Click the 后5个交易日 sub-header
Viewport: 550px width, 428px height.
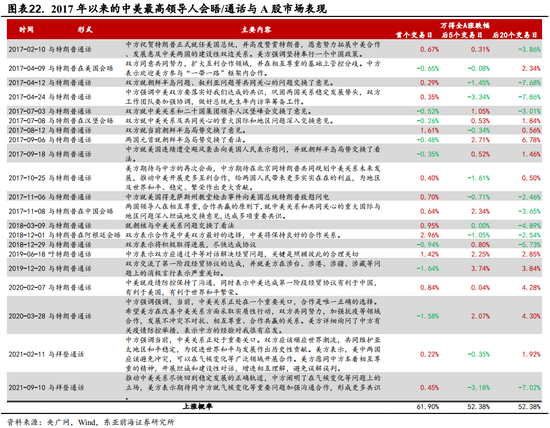462,35
